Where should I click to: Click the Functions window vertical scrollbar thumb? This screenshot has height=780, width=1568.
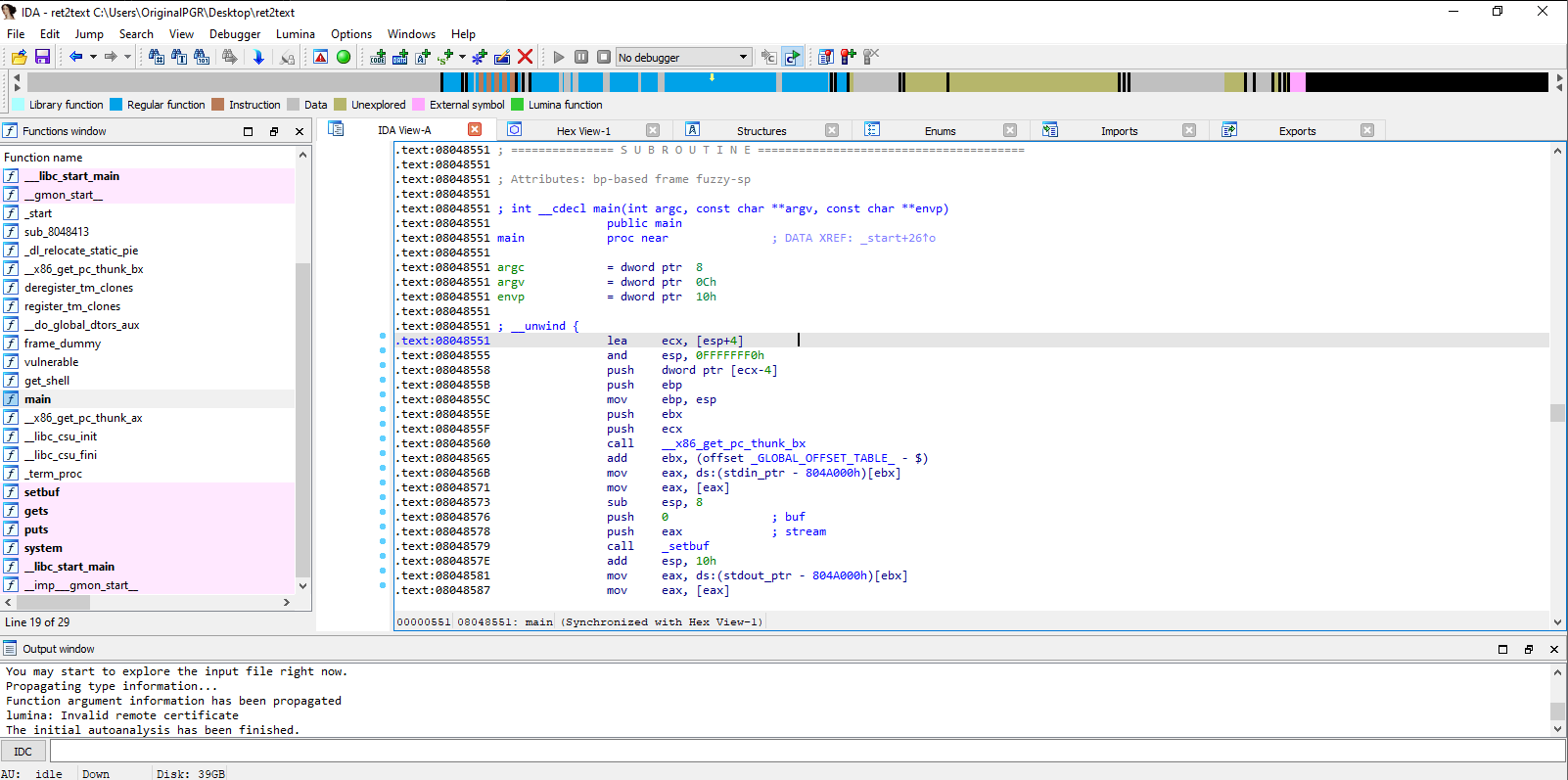coord(302,421)
